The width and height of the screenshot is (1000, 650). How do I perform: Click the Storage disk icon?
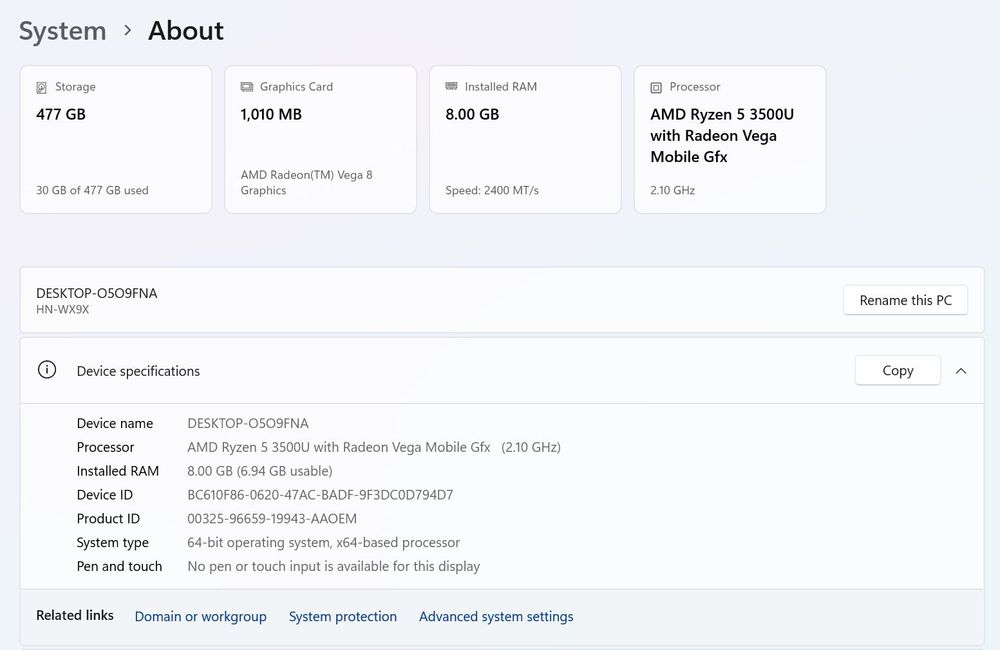(x=41, y=87)
